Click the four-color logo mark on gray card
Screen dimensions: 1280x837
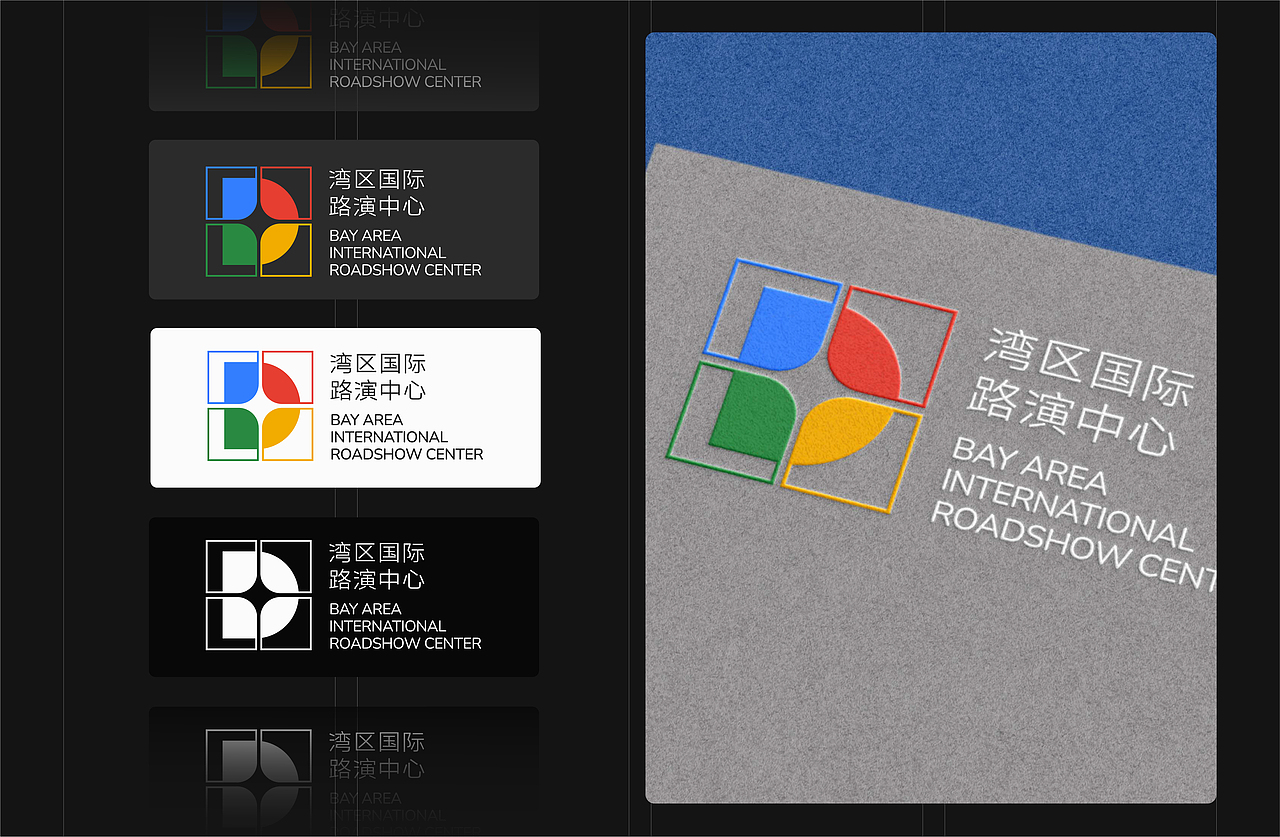(259, 221)
